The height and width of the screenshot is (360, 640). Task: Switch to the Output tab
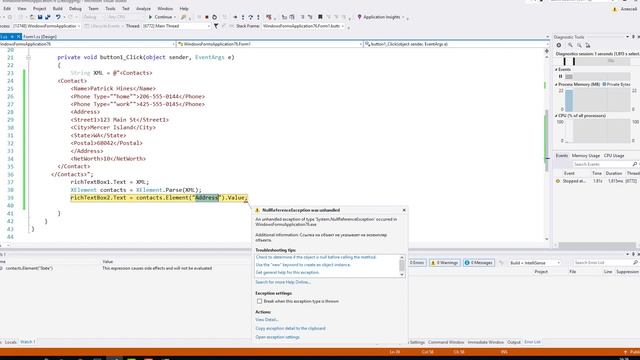(x=514, y=342)
